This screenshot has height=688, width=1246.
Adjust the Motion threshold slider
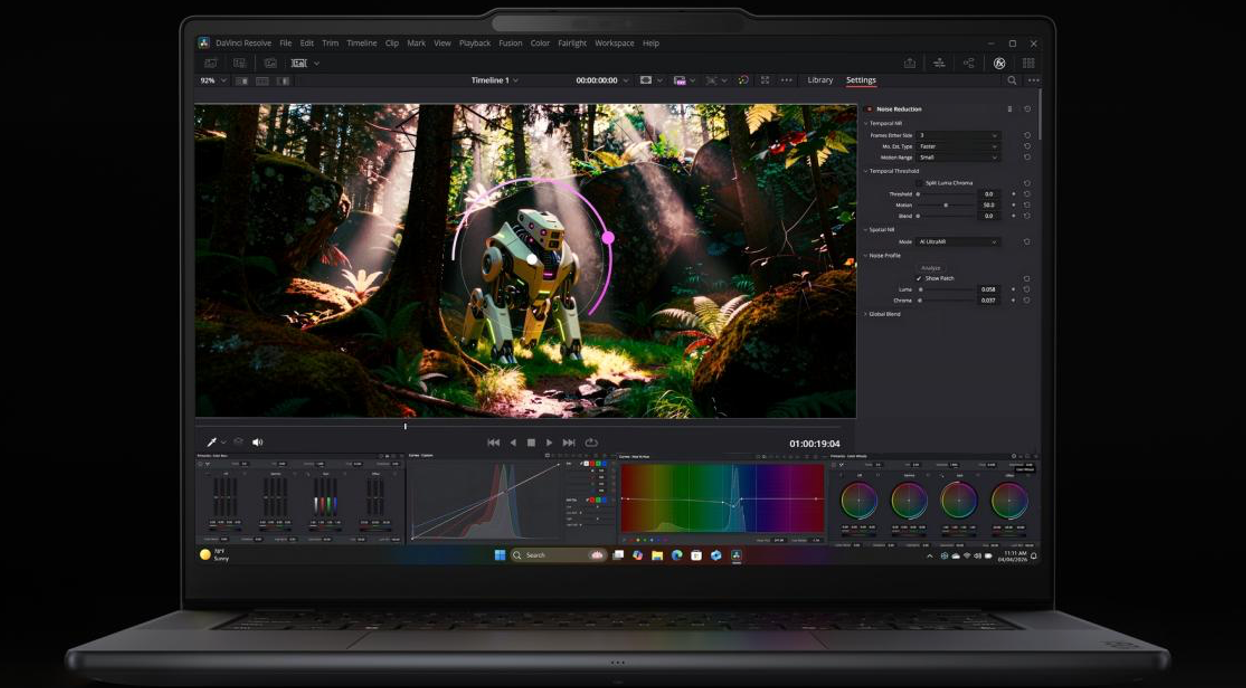click(946, 205)
